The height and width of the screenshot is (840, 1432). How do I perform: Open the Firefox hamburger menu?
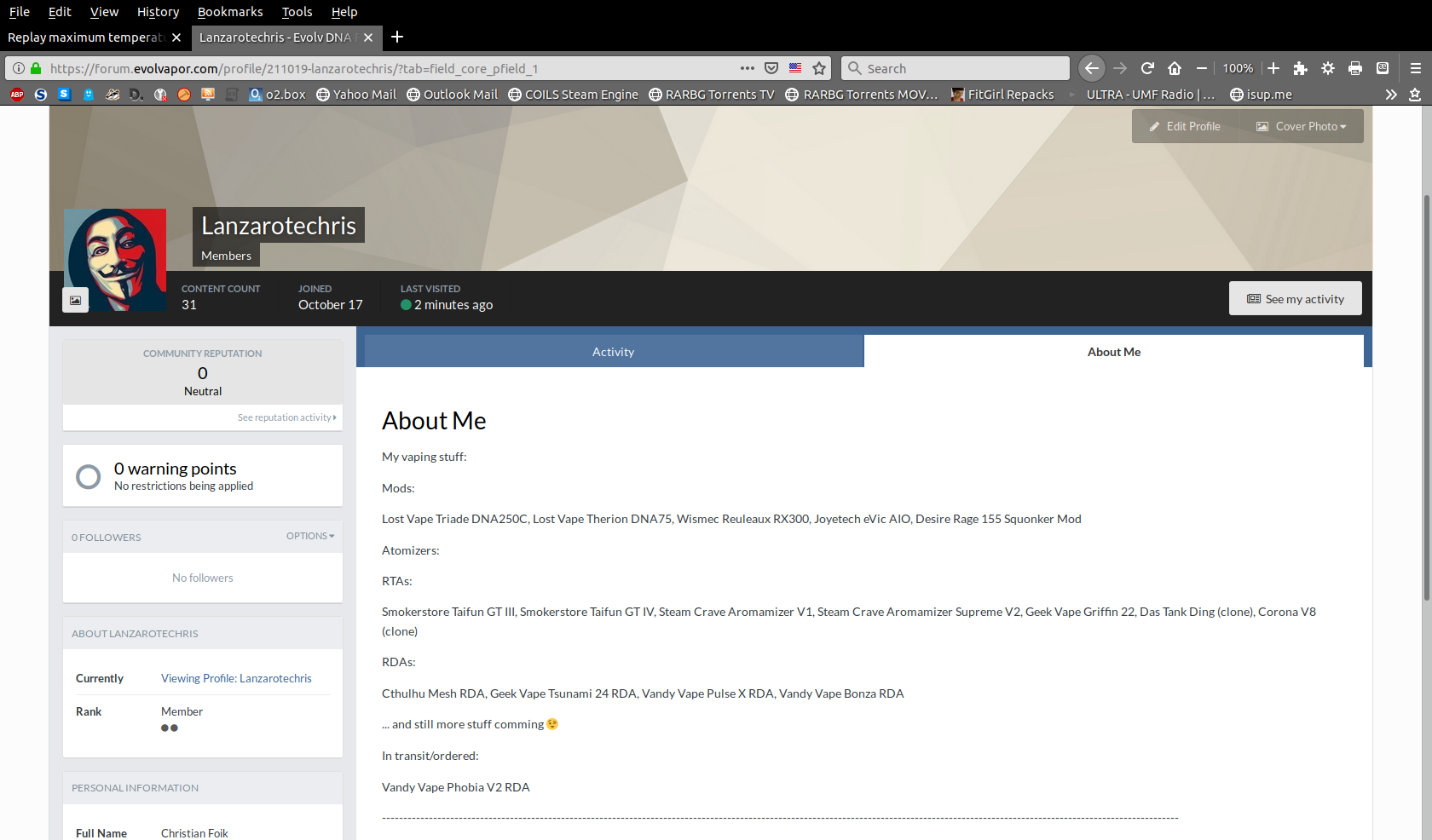[x=1415, y=68]
